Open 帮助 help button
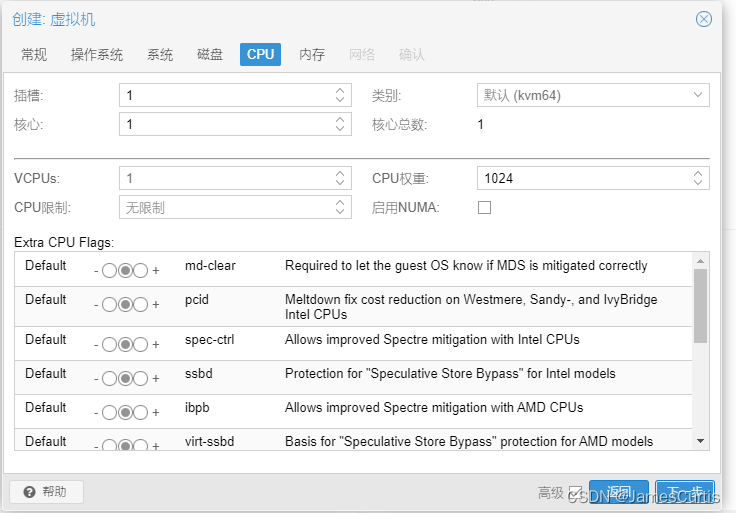Viewport: 736px width, 513px height. (x=46, y=492)
